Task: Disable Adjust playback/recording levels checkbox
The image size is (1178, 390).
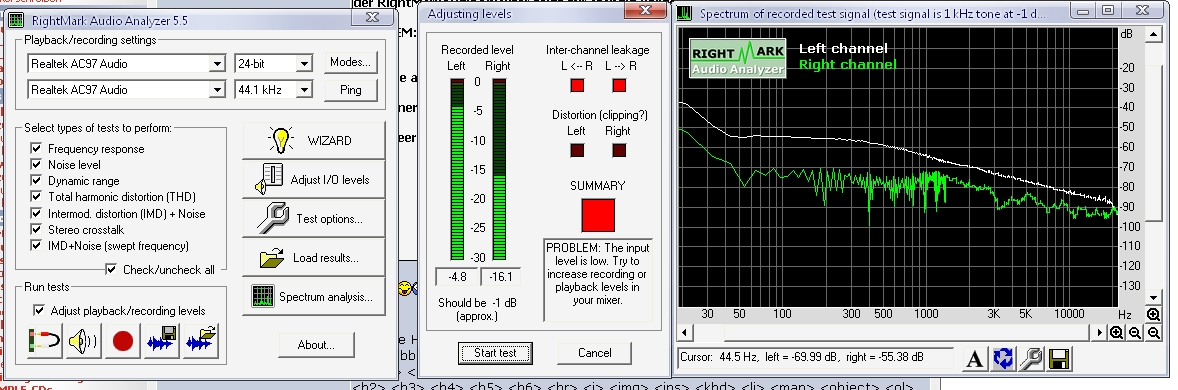Action: (39, 310)
